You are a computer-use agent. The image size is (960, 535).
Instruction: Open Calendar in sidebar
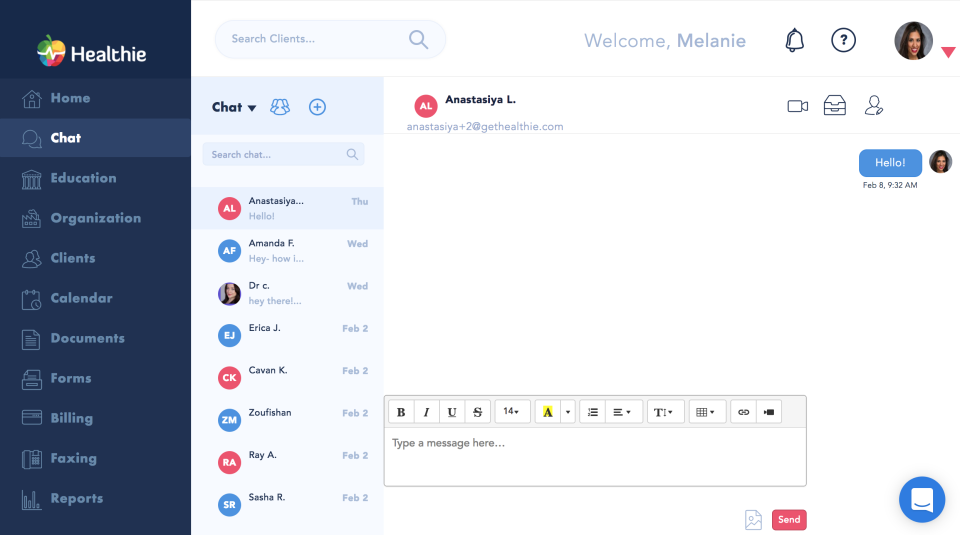point(96,298)
